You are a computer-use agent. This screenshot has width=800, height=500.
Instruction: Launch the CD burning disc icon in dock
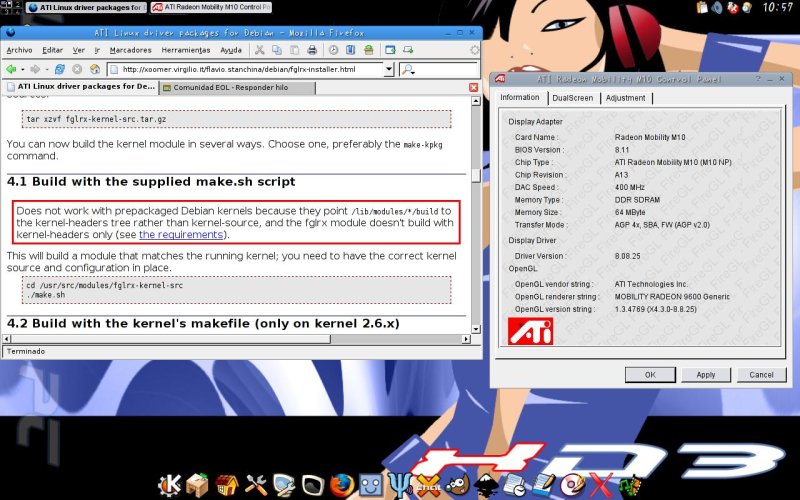572,485
